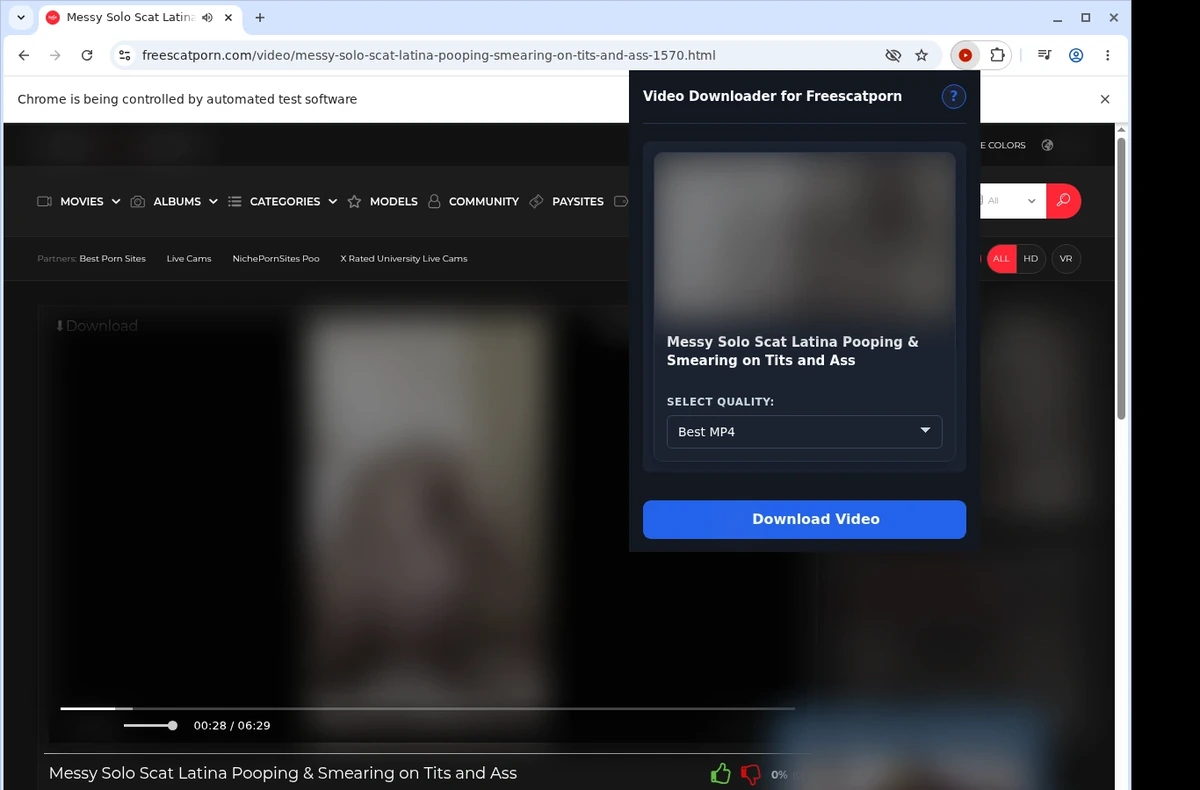Image resolution: width=1200 pixels, height=790 pixels.
Task: Open a new browser tab
Action: click(x=260, y=17)
